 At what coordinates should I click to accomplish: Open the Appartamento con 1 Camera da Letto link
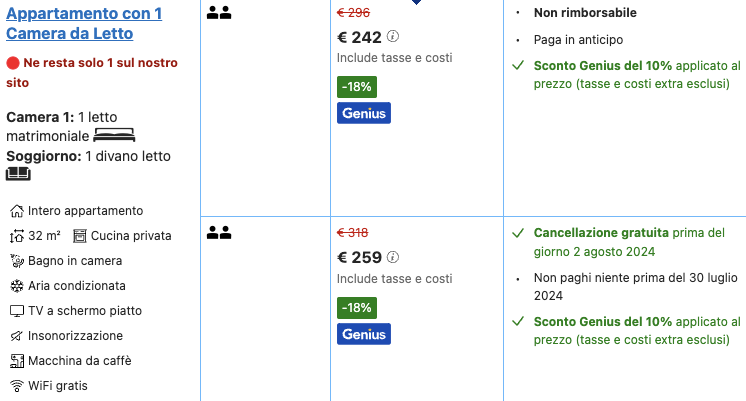coord(84,23)
